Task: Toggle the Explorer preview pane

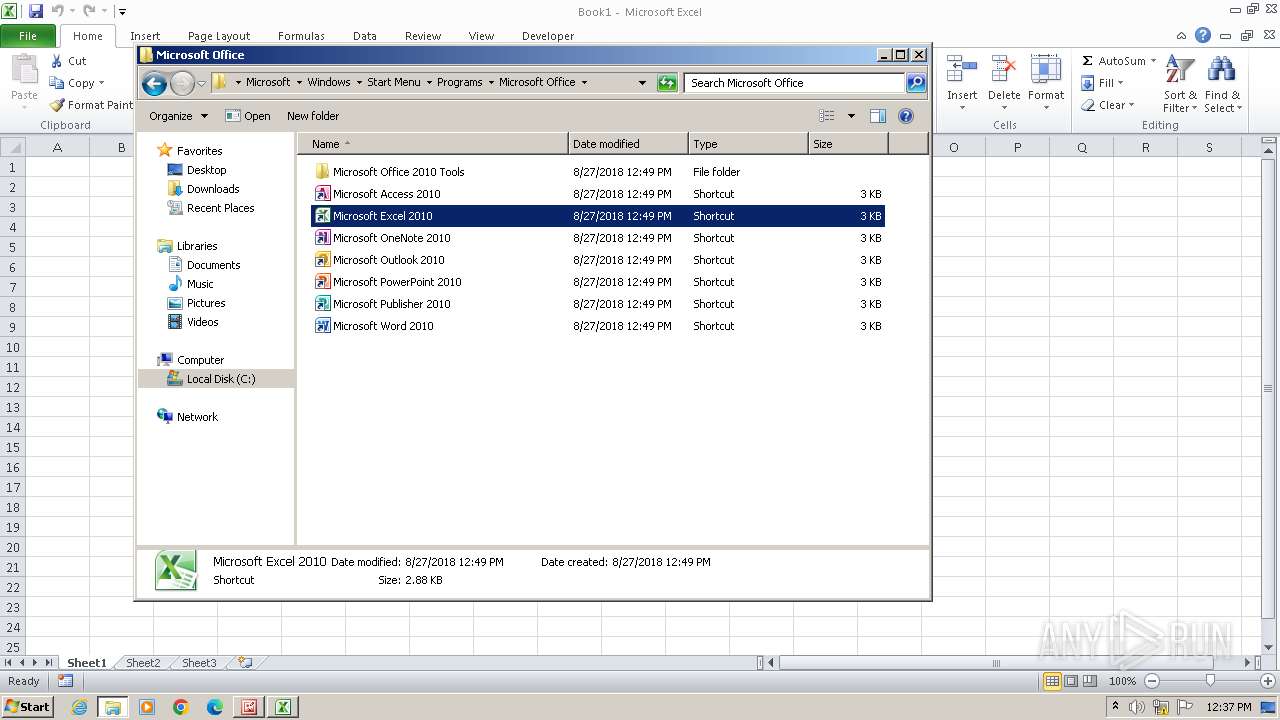Action: 877,116
